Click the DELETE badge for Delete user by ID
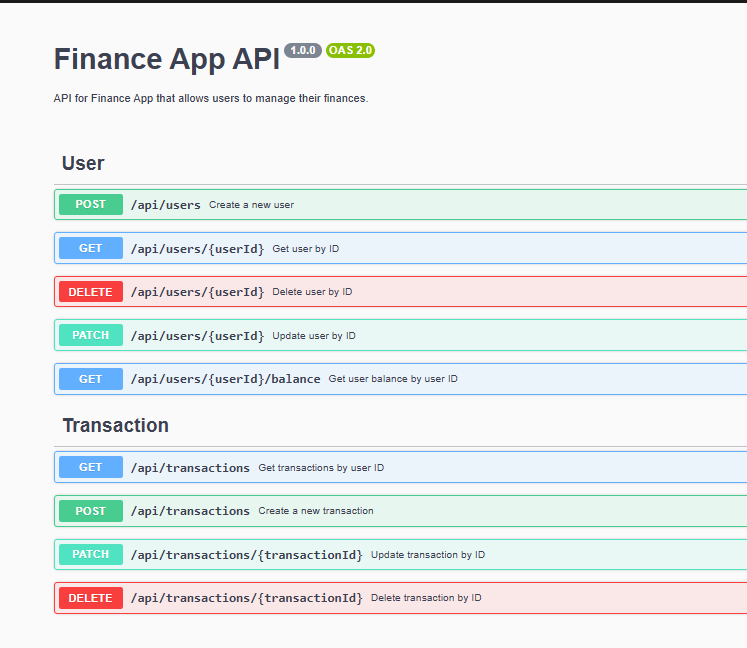 [x=91, y=292]
